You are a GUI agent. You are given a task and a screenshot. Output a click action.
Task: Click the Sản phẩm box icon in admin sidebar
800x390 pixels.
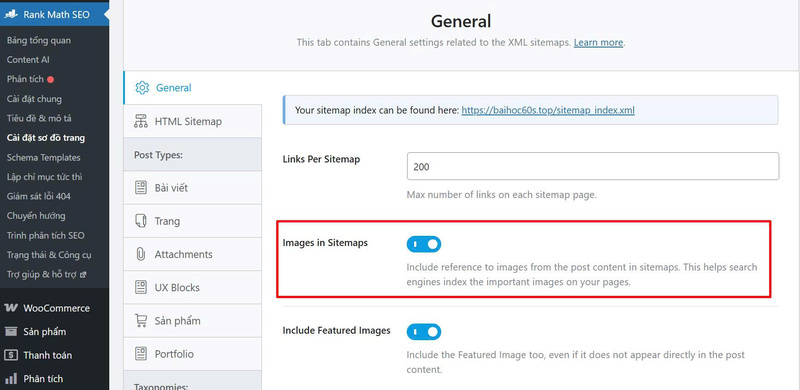point(11,332)
